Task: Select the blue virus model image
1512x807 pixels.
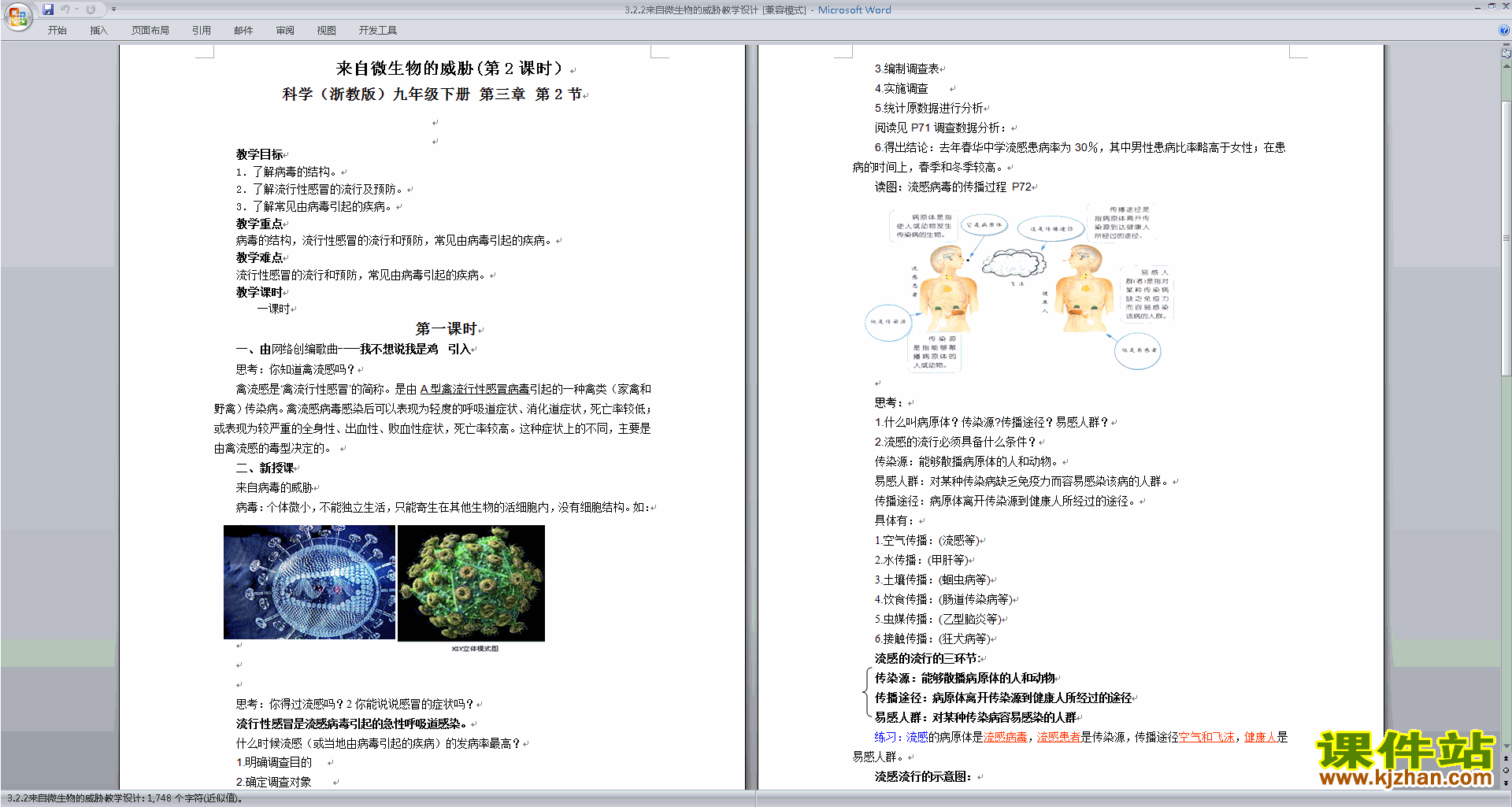Action: [309, 582]
